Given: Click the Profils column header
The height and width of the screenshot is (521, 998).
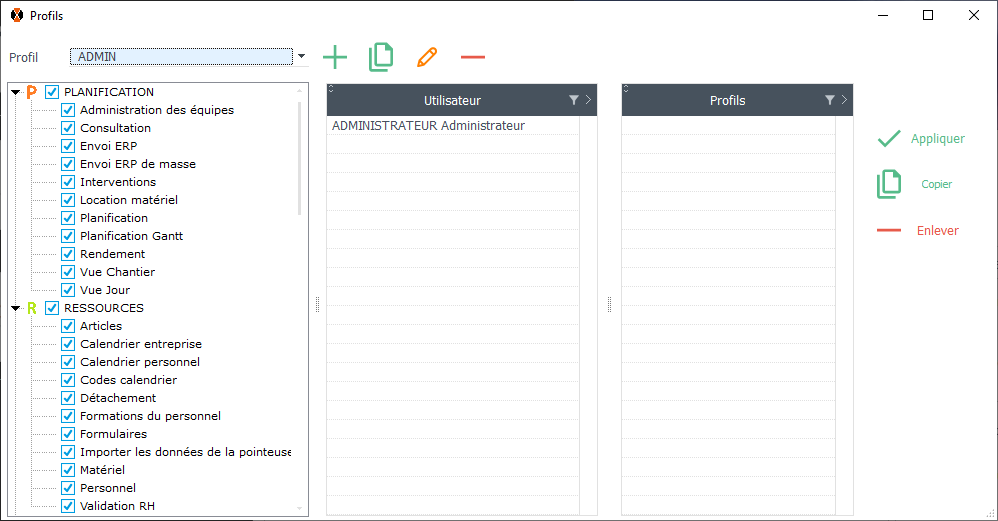Looking at the screenshot, I should pyautogui.click(x=727, y=100).
